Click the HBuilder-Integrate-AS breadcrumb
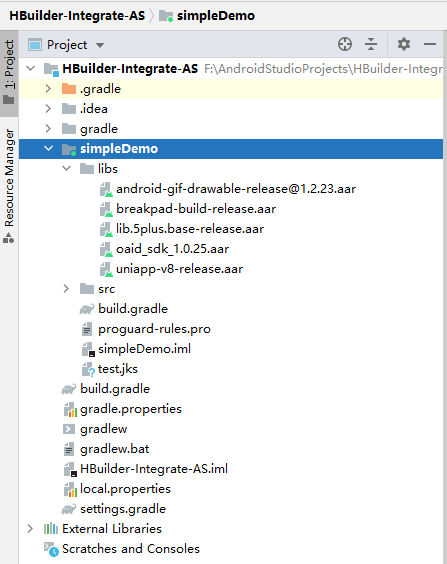 click(77, 16)
